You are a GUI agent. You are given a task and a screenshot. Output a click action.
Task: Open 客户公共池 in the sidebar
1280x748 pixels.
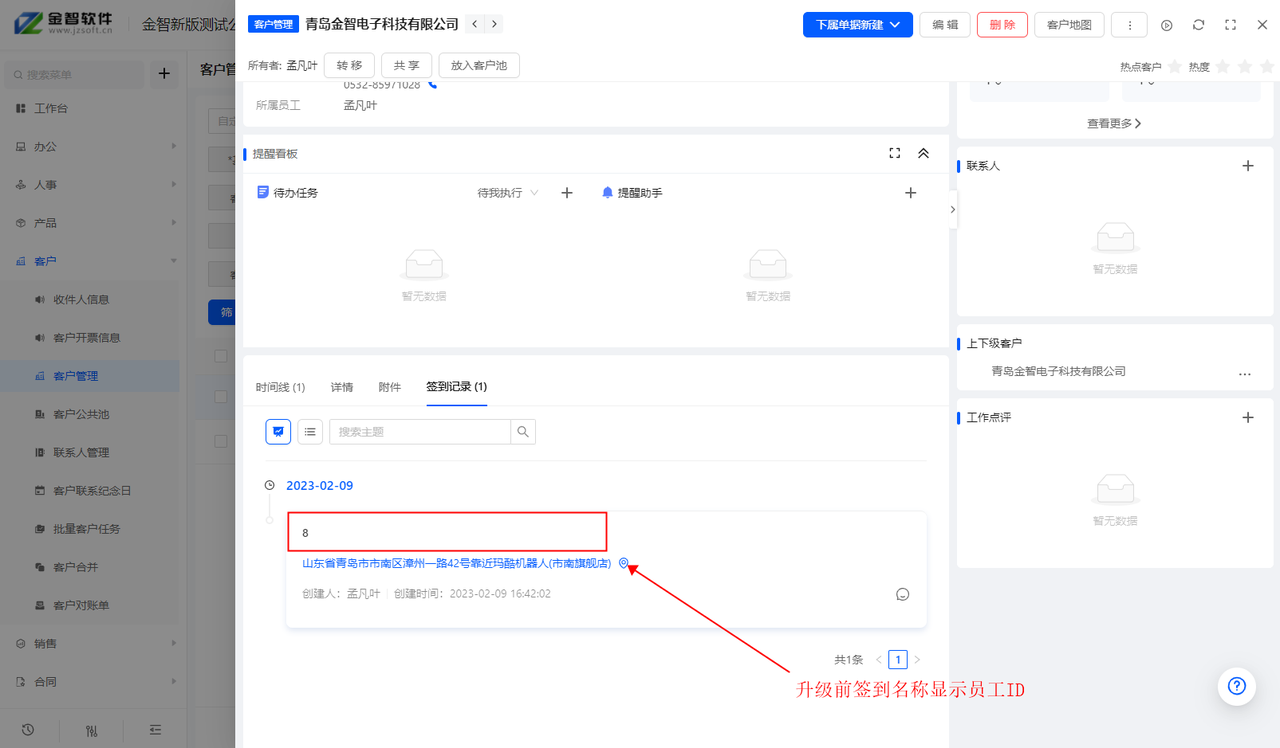pyautogui.click(x=81, y=414)
